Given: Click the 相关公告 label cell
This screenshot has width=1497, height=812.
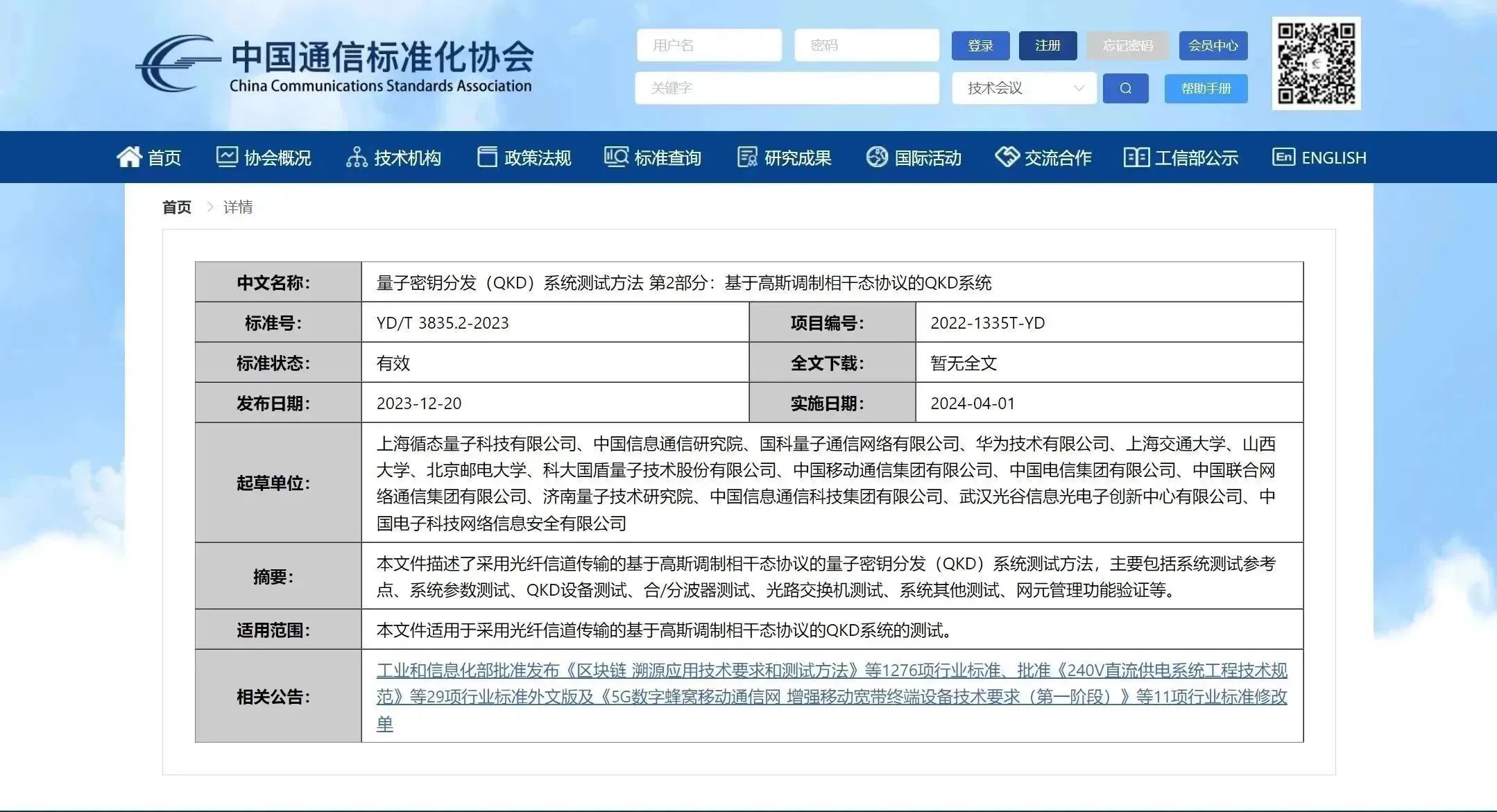Looking at the screenshot, I should 278,696.
